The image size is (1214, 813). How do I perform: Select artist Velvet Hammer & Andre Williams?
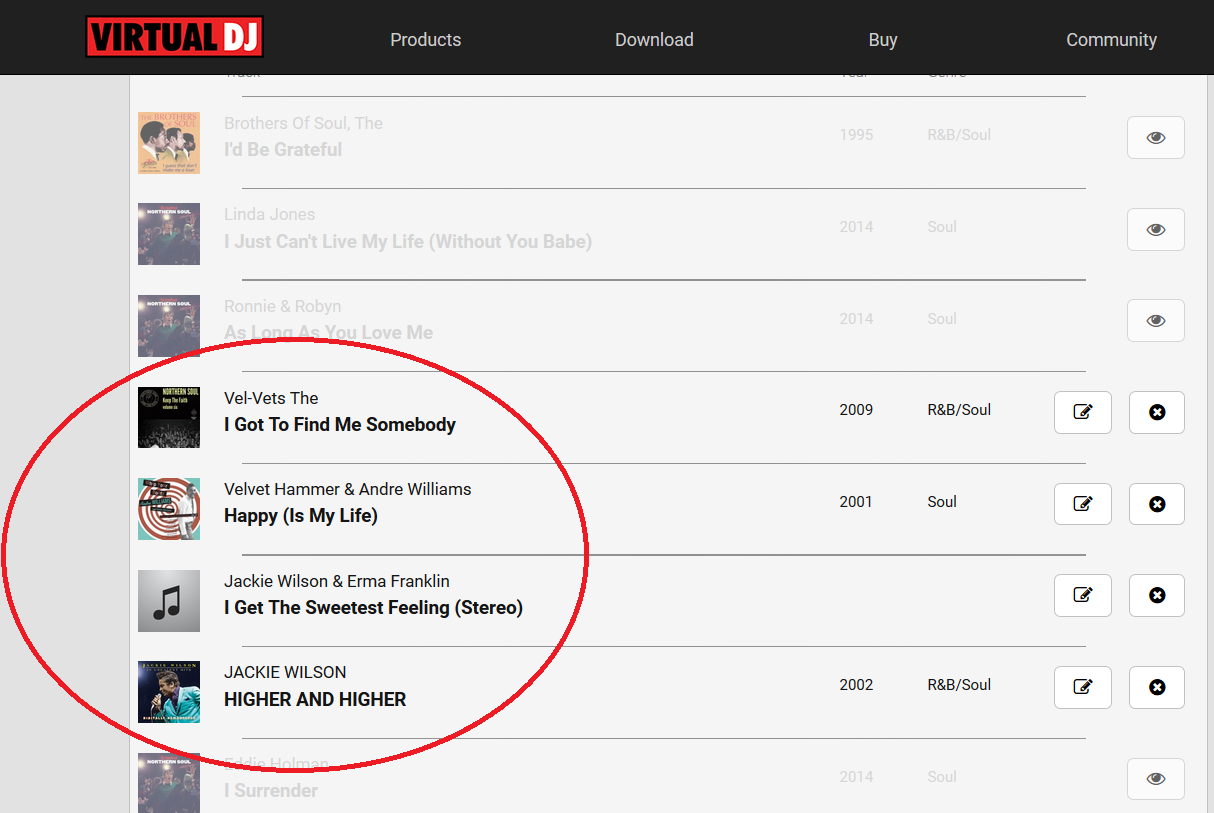point(348,489)
